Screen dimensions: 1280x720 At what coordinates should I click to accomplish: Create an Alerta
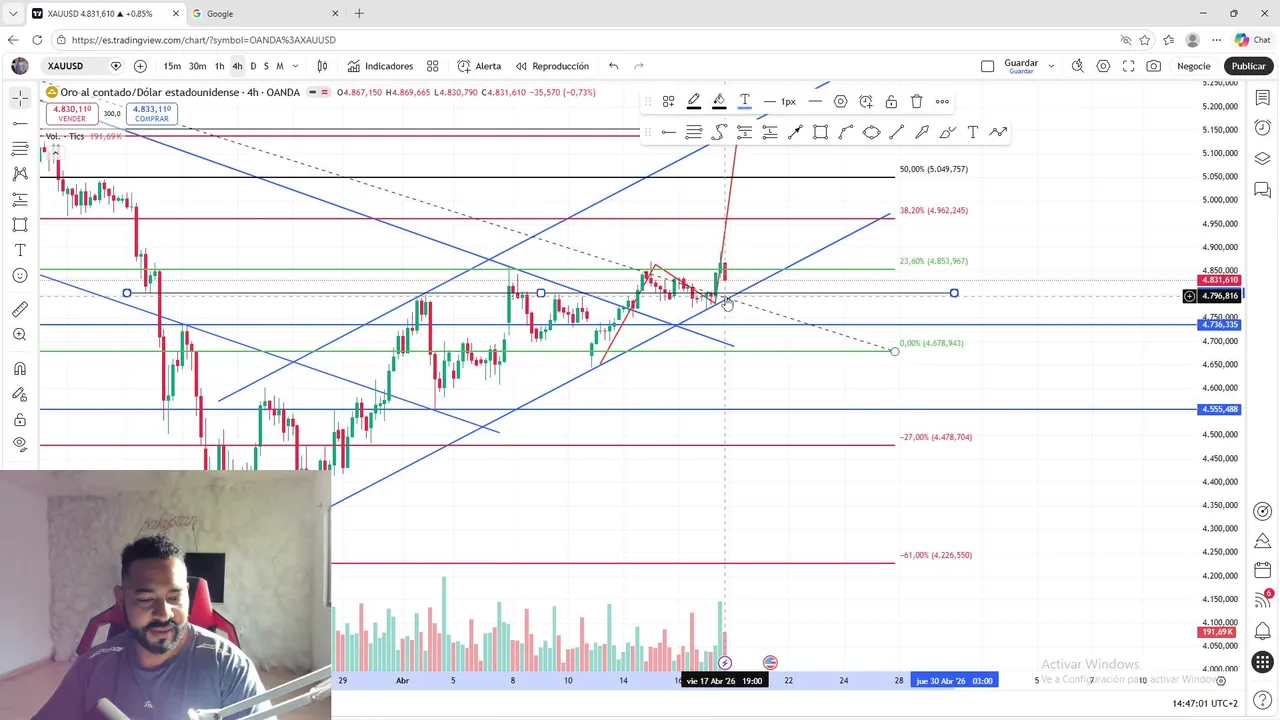[480, 66]
